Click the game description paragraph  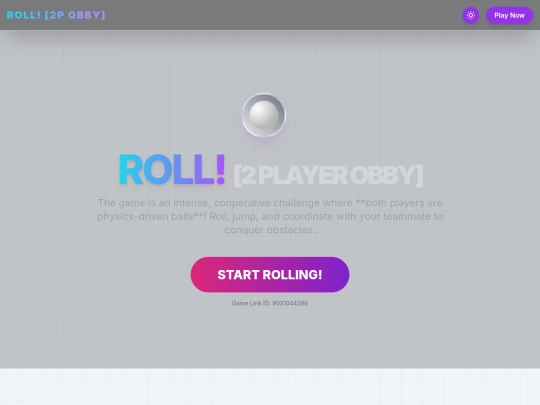[270, 216]
